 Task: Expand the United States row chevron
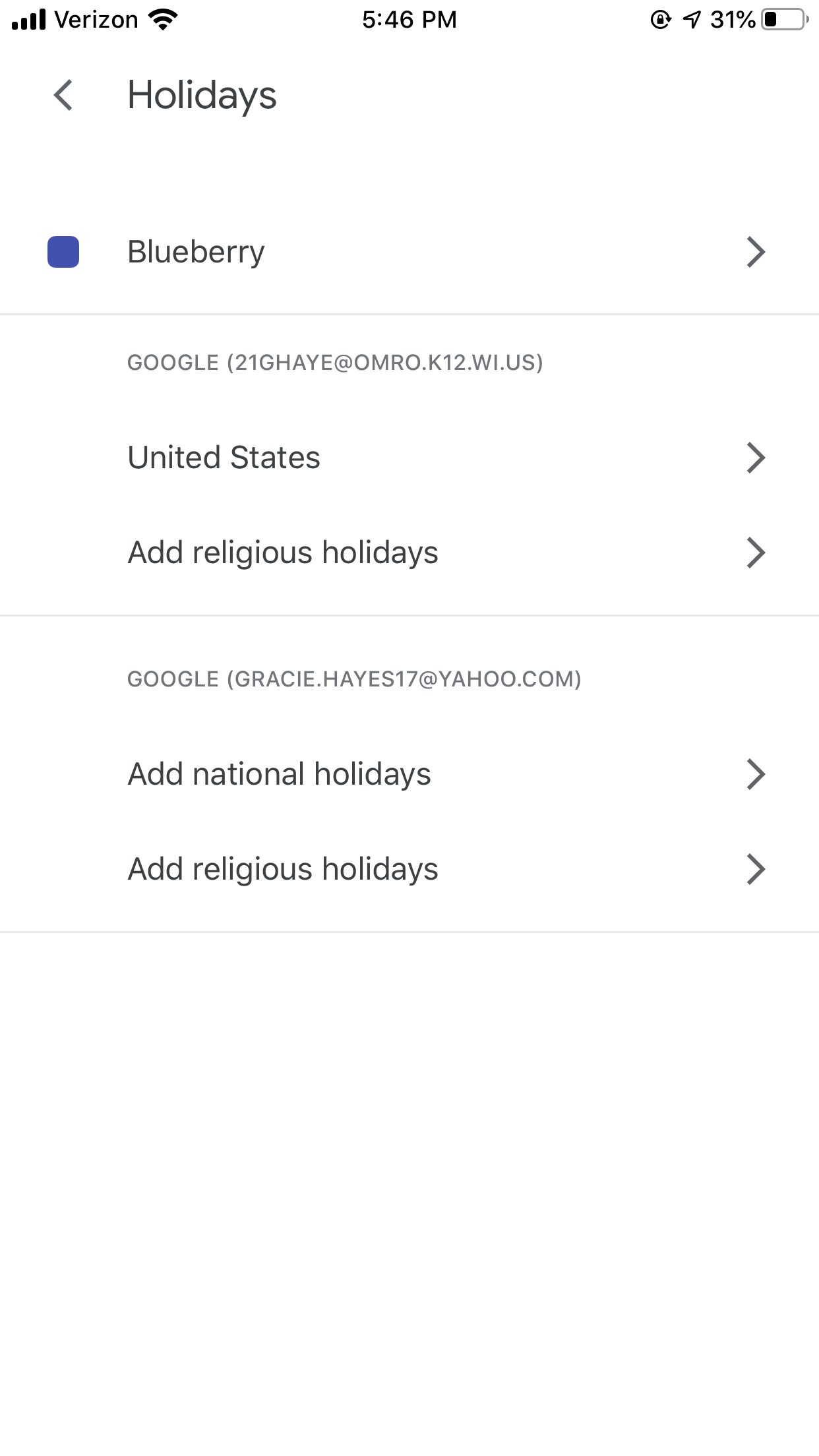click(x=756, y=458)
